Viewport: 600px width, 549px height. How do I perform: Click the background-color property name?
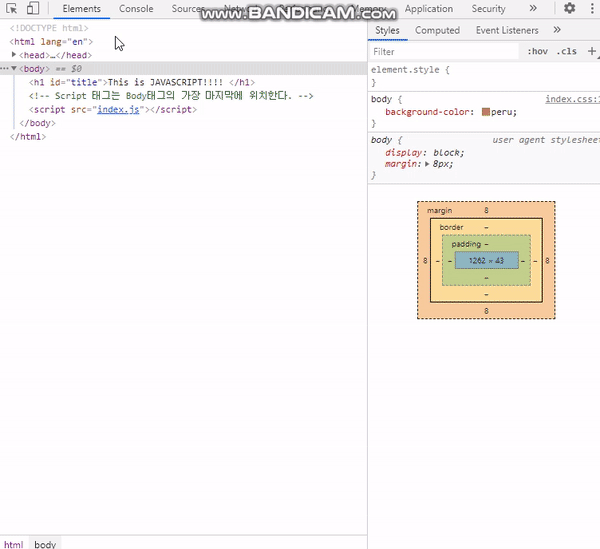pyautogui.click(x=427, y=112)
